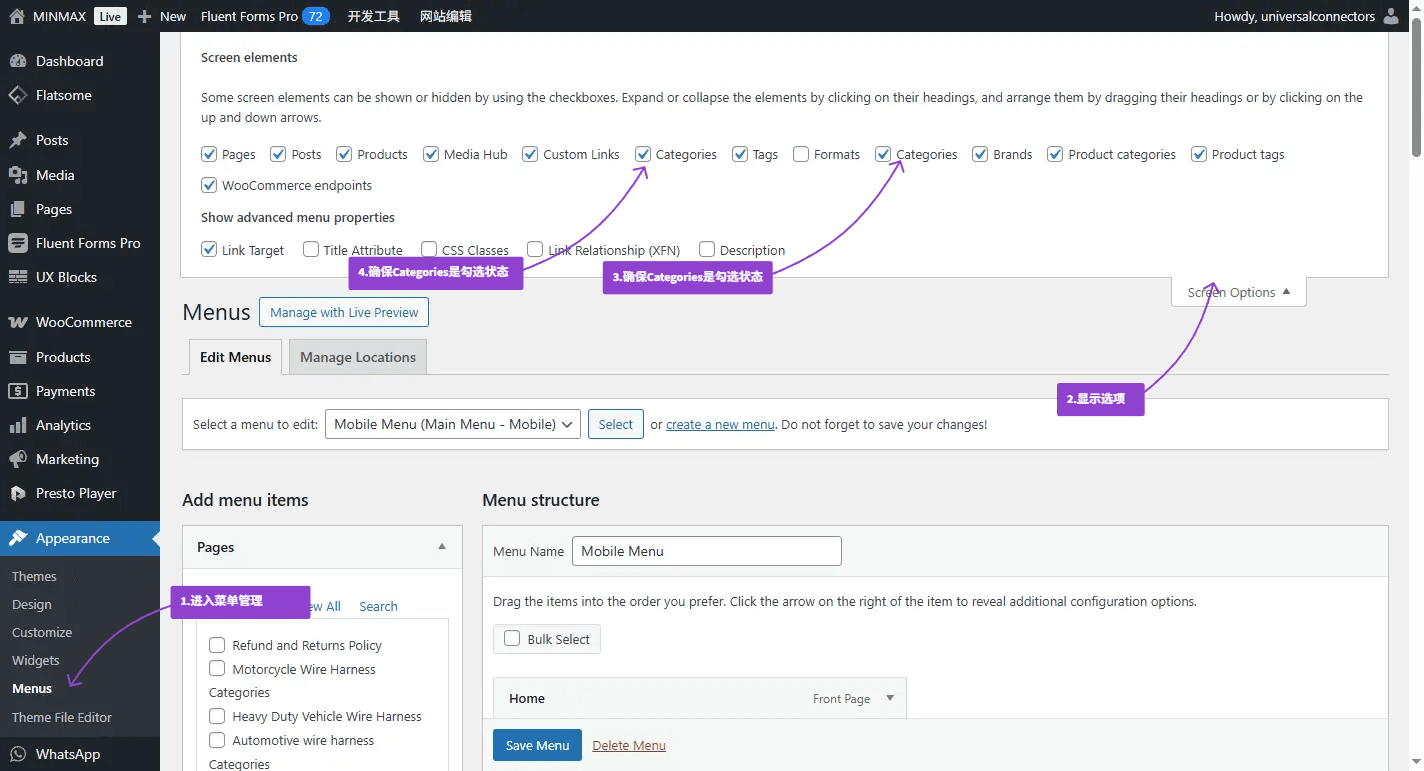Click the WooCommerce icon in sidebar
This screenshot has width=1424, height=771.
17,323
